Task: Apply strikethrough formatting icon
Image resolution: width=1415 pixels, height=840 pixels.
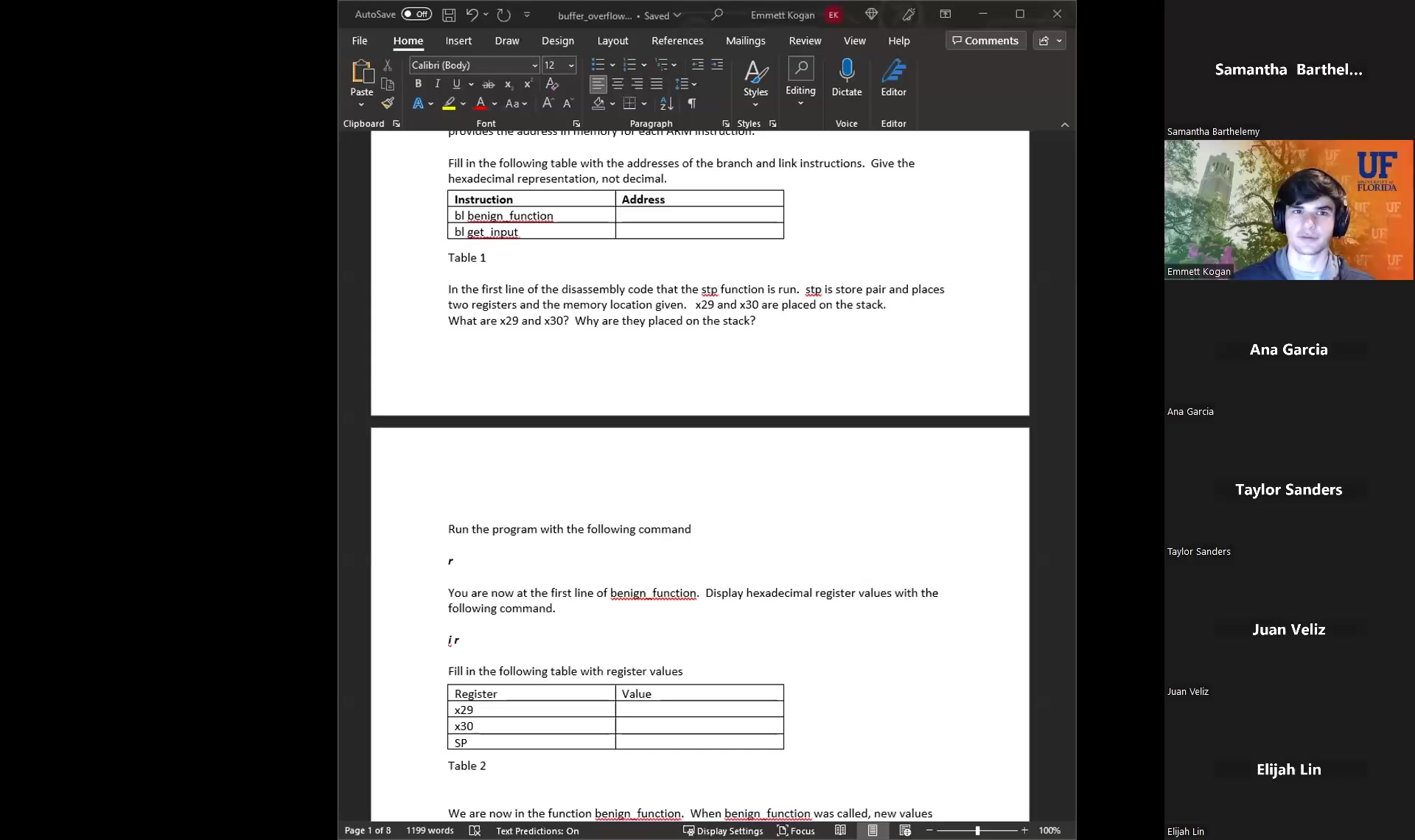Action: [x=488, y=84]
